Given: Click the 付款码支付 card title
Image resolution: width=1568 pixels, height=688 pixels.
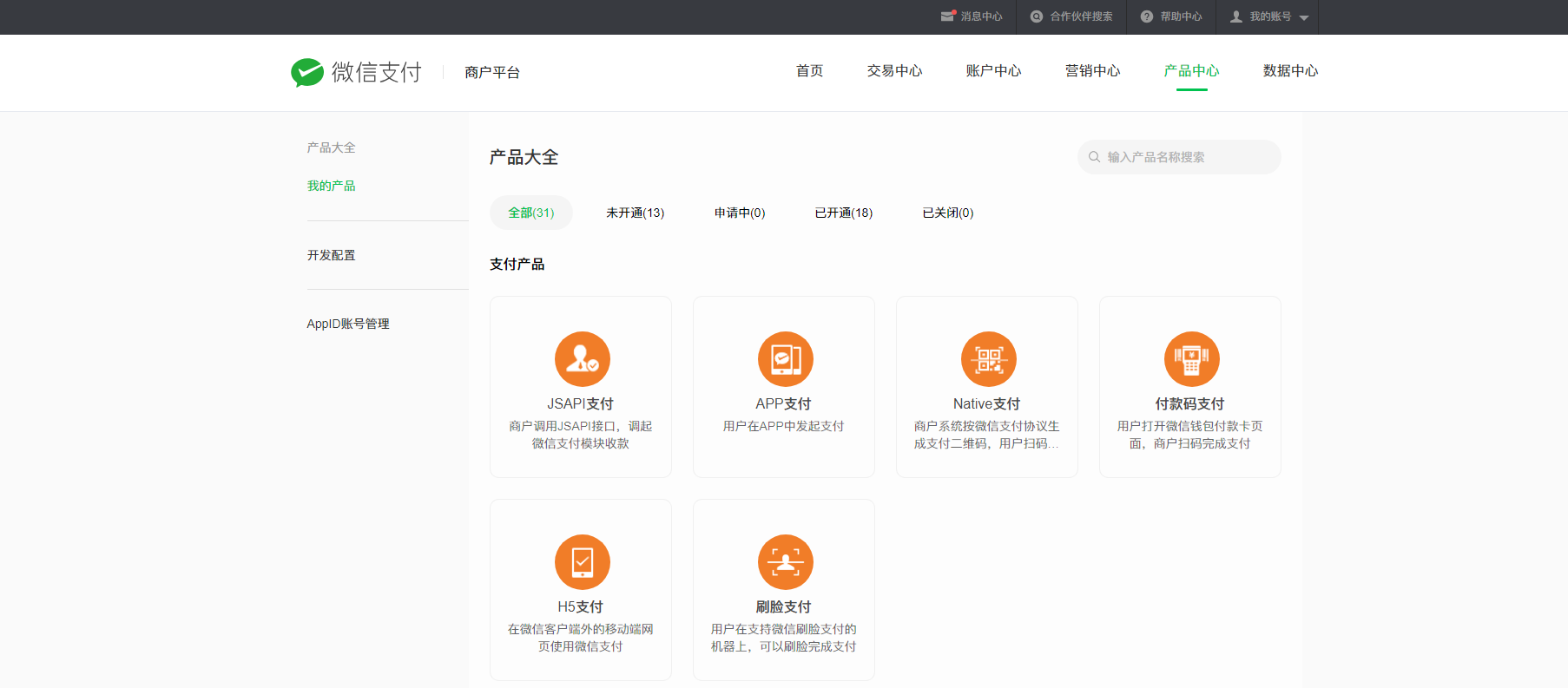Looking at the screenshot, I should coord(1189,403).
